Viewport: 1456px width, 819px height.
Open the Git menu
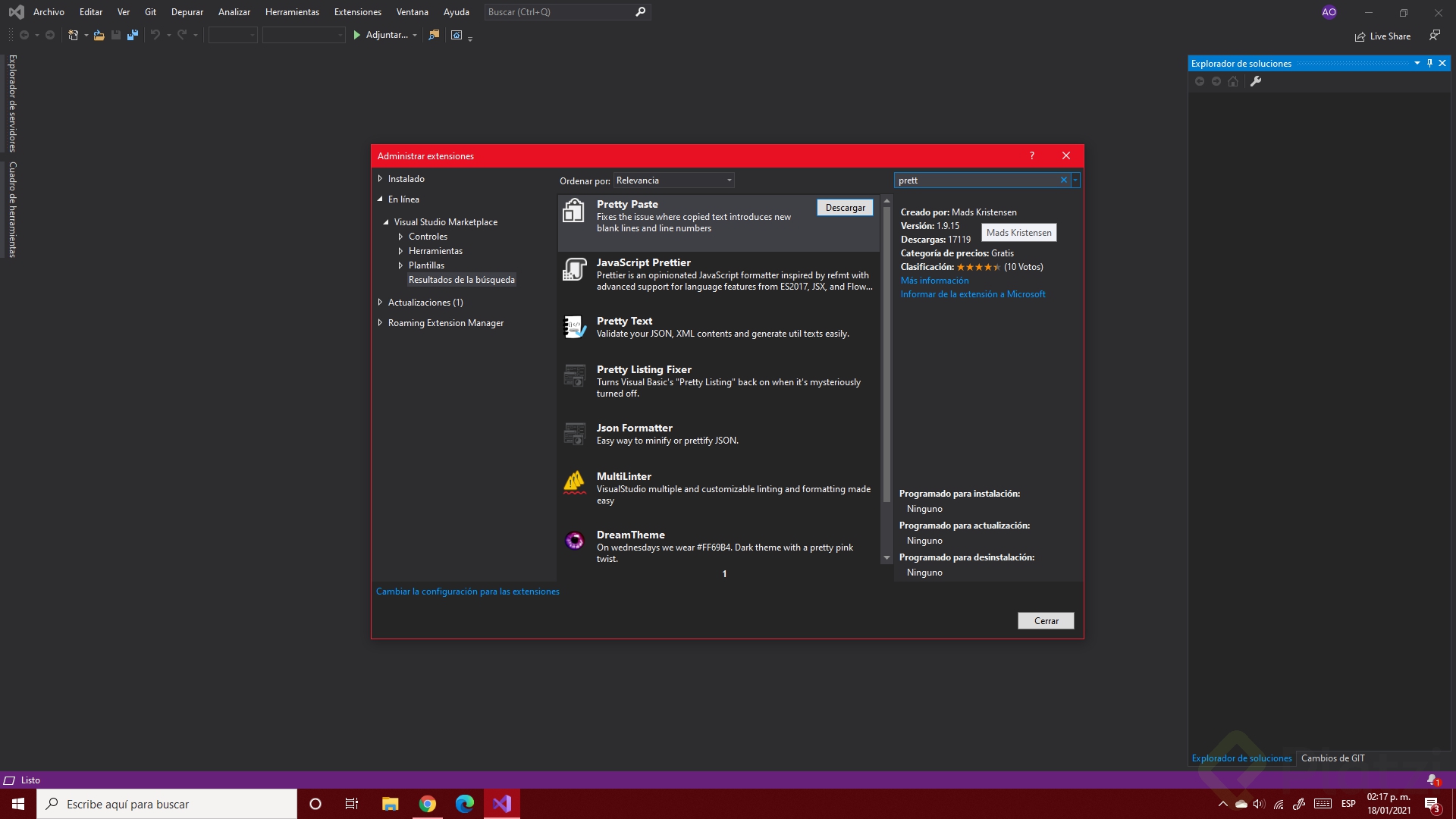tap(150, 12)
